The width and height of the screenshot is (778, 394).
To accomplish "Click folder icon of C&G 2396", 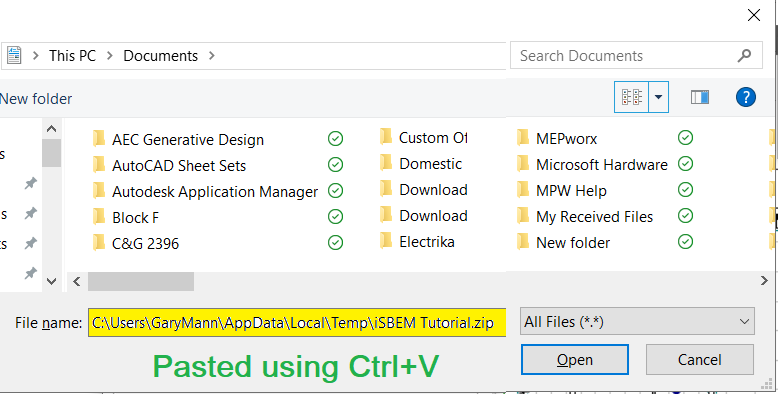I will 99,242.
